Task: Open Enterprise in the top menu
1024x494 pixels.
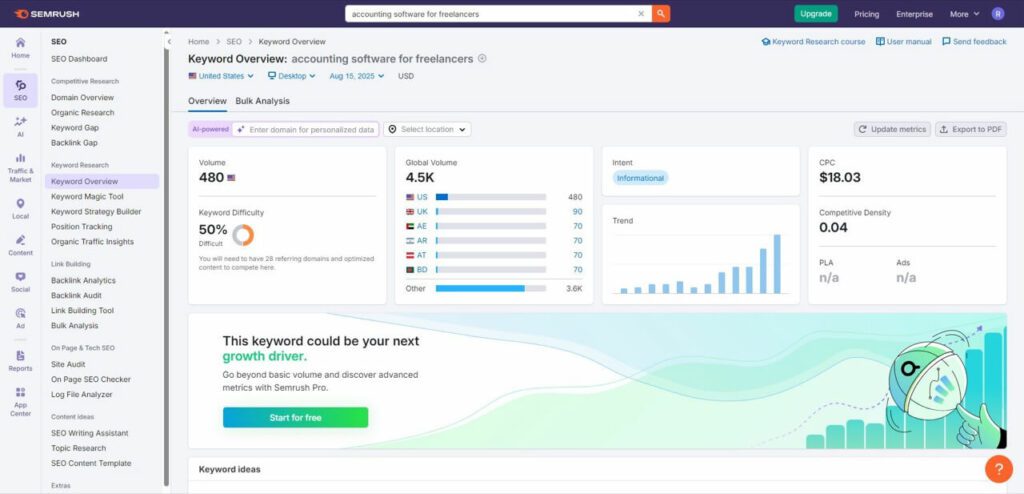Action: pos(914,14)
